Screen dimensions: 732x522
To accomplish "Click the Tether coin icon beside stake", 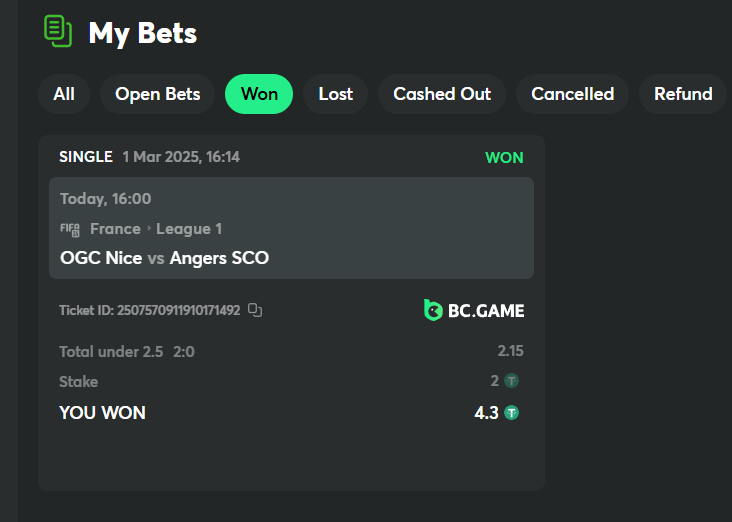I will click(511, 381).
